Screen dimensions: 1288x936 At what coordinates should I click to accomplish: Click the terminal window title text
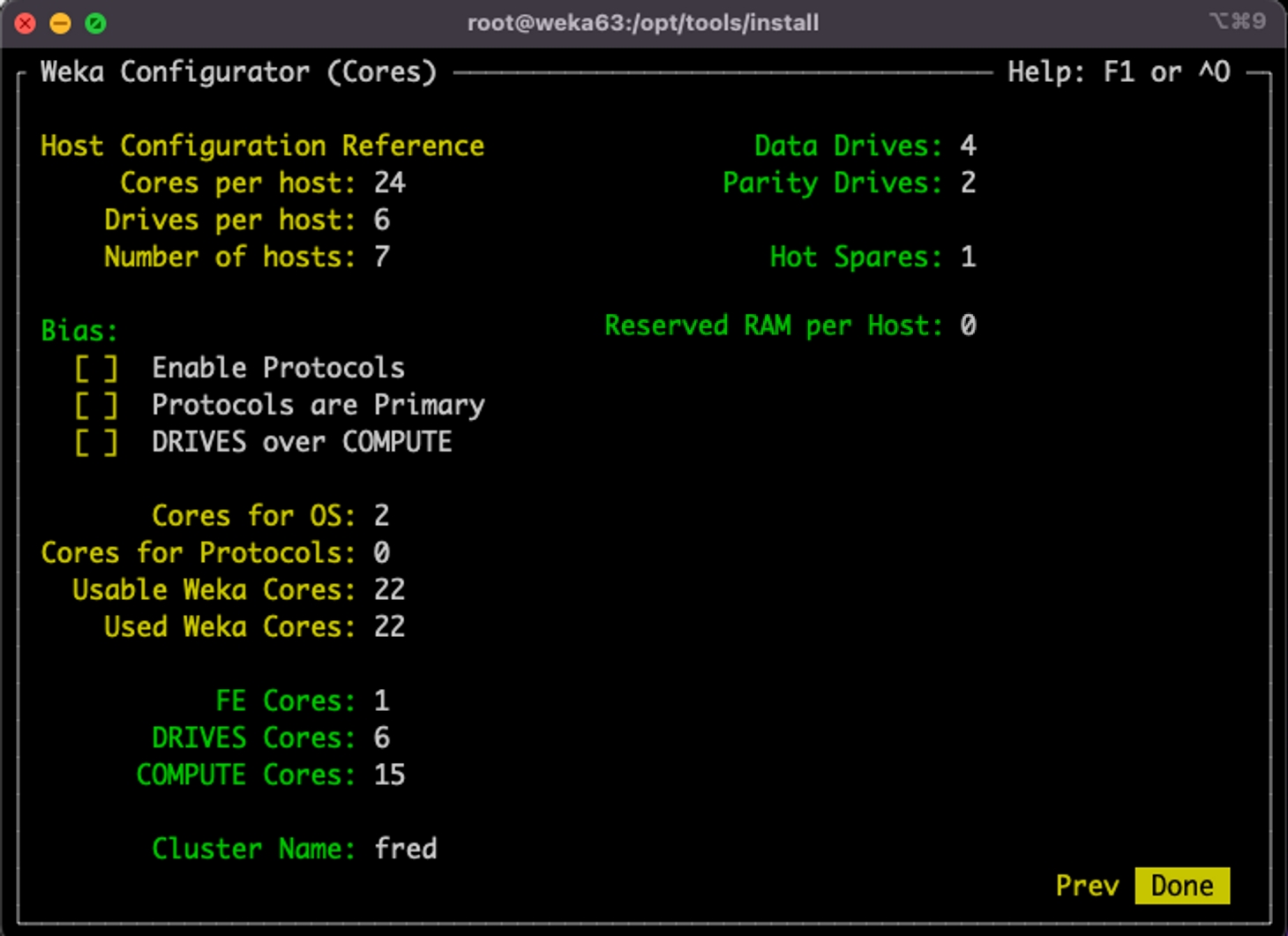click(642, 23)
